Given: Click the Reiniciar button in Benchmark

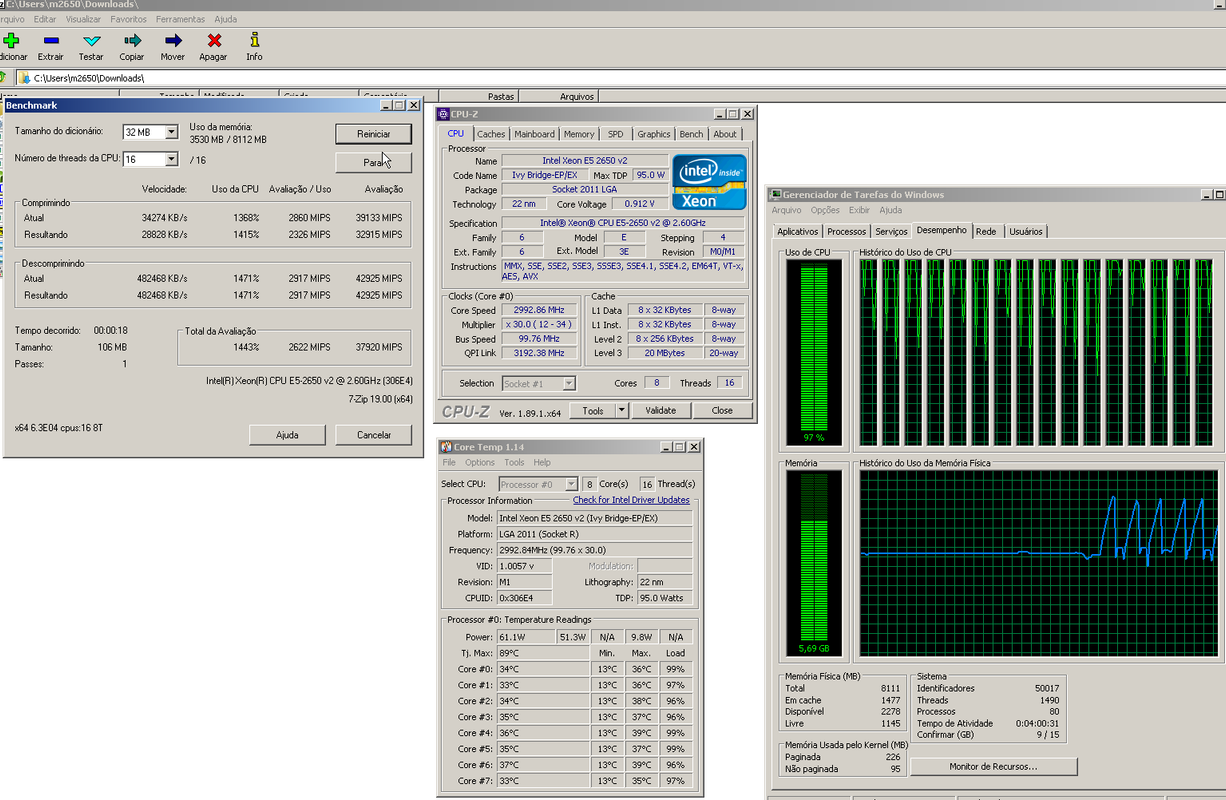Looking at the screenshot, I should [x=373, y=134].
